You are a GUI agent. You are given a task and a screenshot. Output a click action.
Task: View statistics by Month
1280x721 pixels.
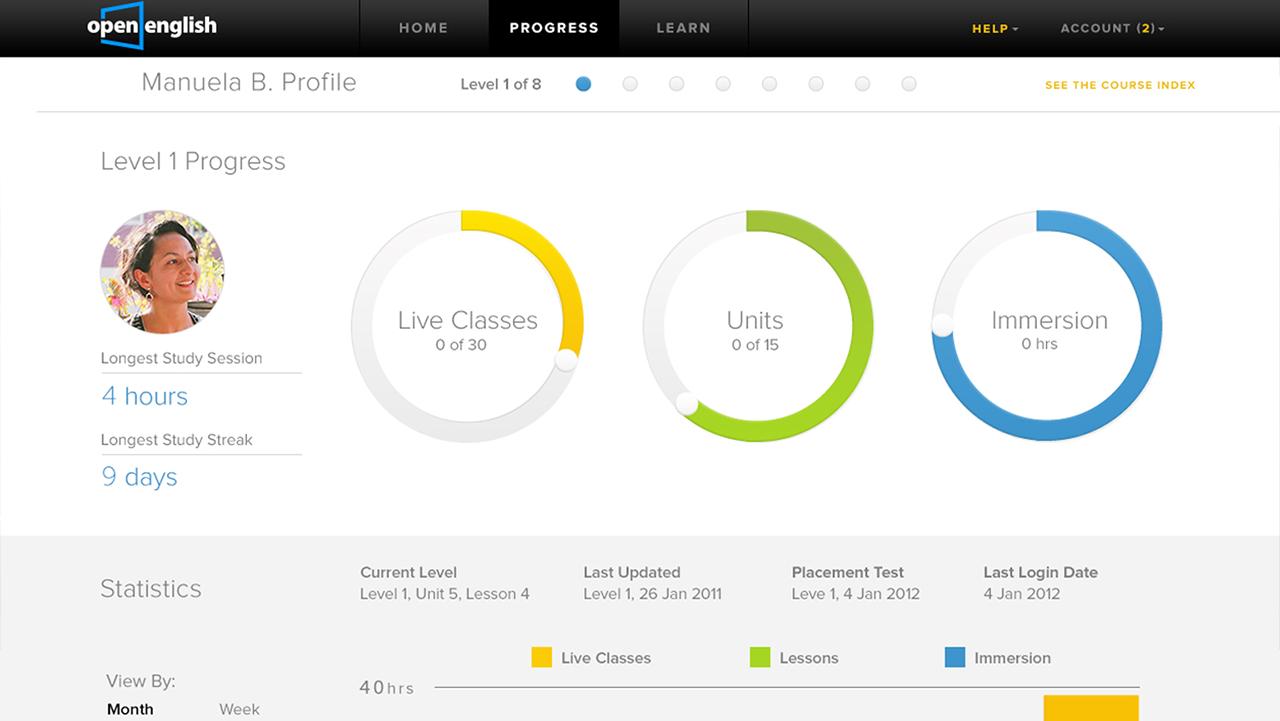coord(130,709)
